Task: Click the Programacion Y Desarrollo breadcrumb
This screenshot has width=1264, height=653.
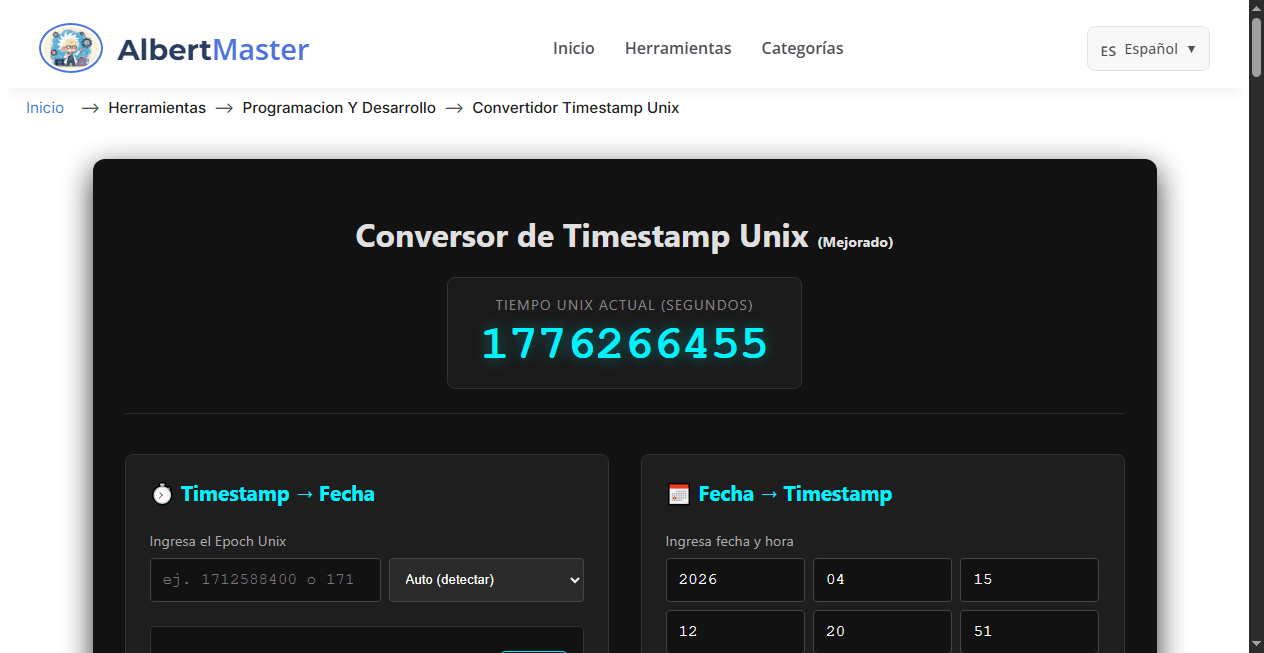Action: (339, 108)
